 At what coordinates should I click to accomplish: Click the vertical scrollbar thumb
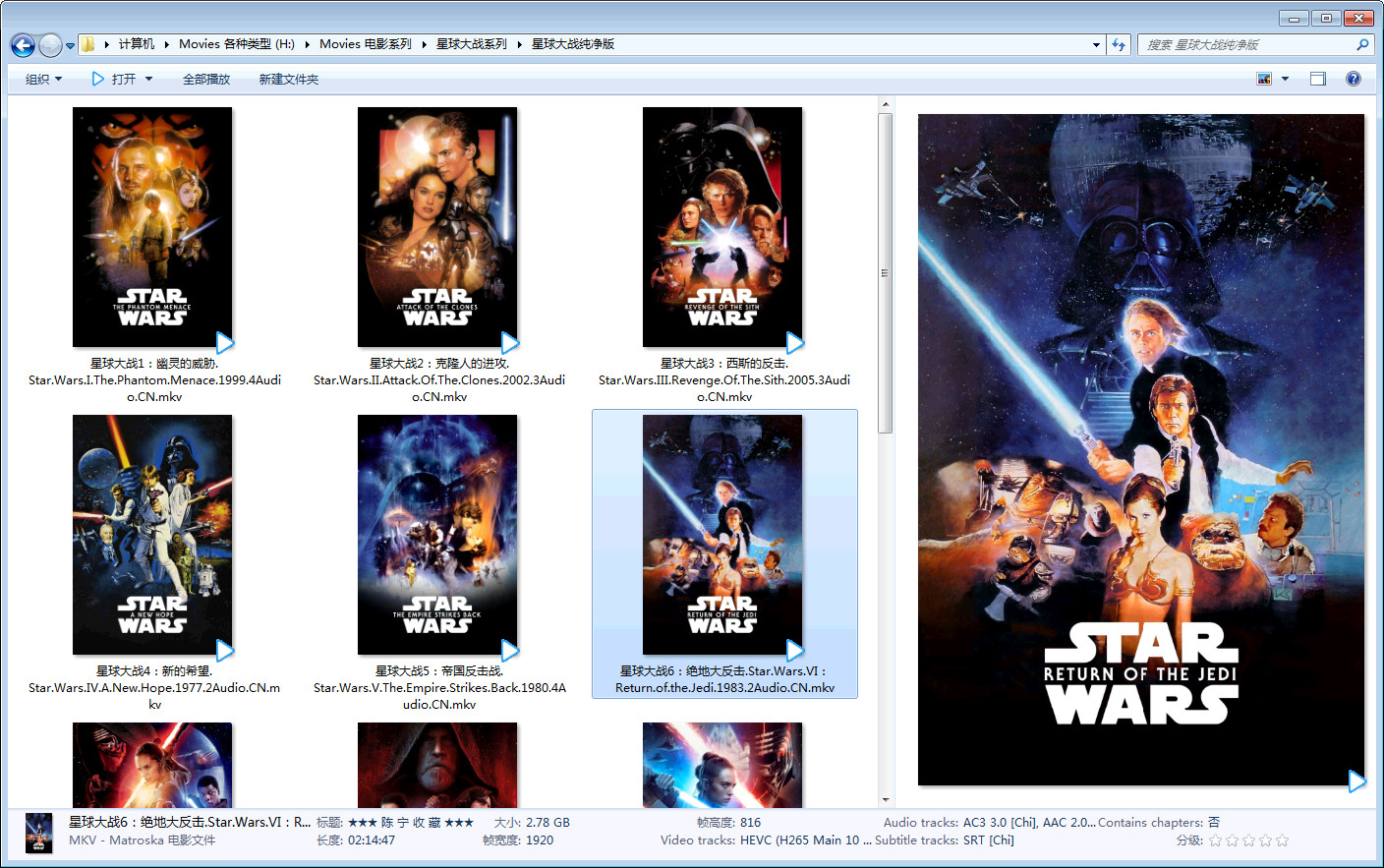[x=885, y=272]
